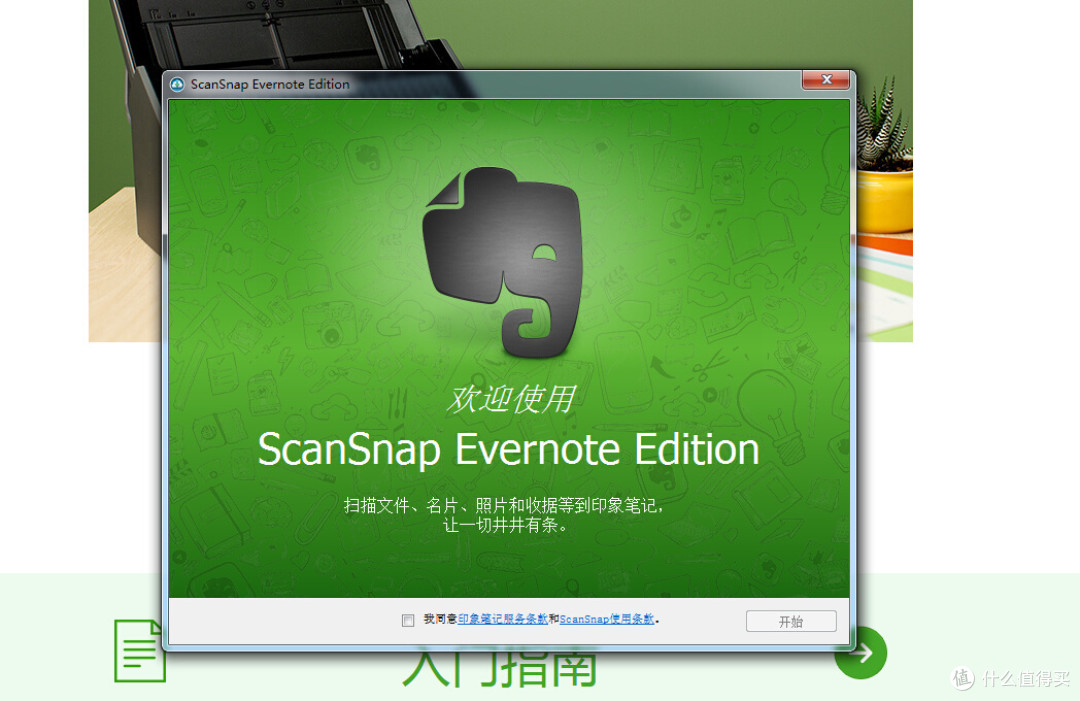Viewport: 1080px width, 701px height.
Task: Close the ScanSnap Evernote Edition dialog
Action: (x=826, y=80)
